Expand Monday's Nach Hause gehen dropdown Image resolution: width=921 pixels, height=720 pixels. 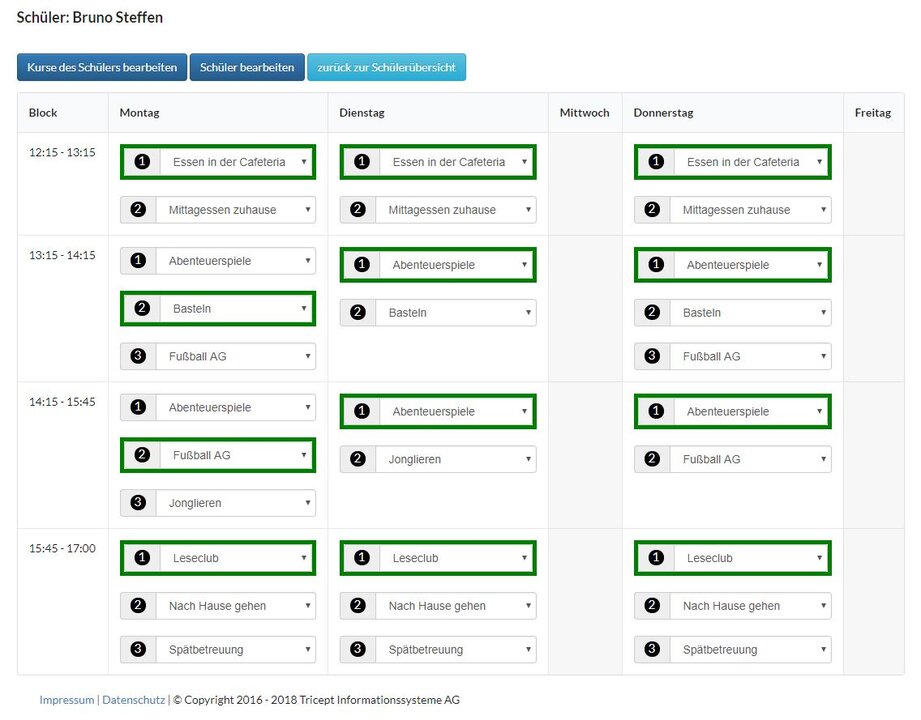click(235, 606)
